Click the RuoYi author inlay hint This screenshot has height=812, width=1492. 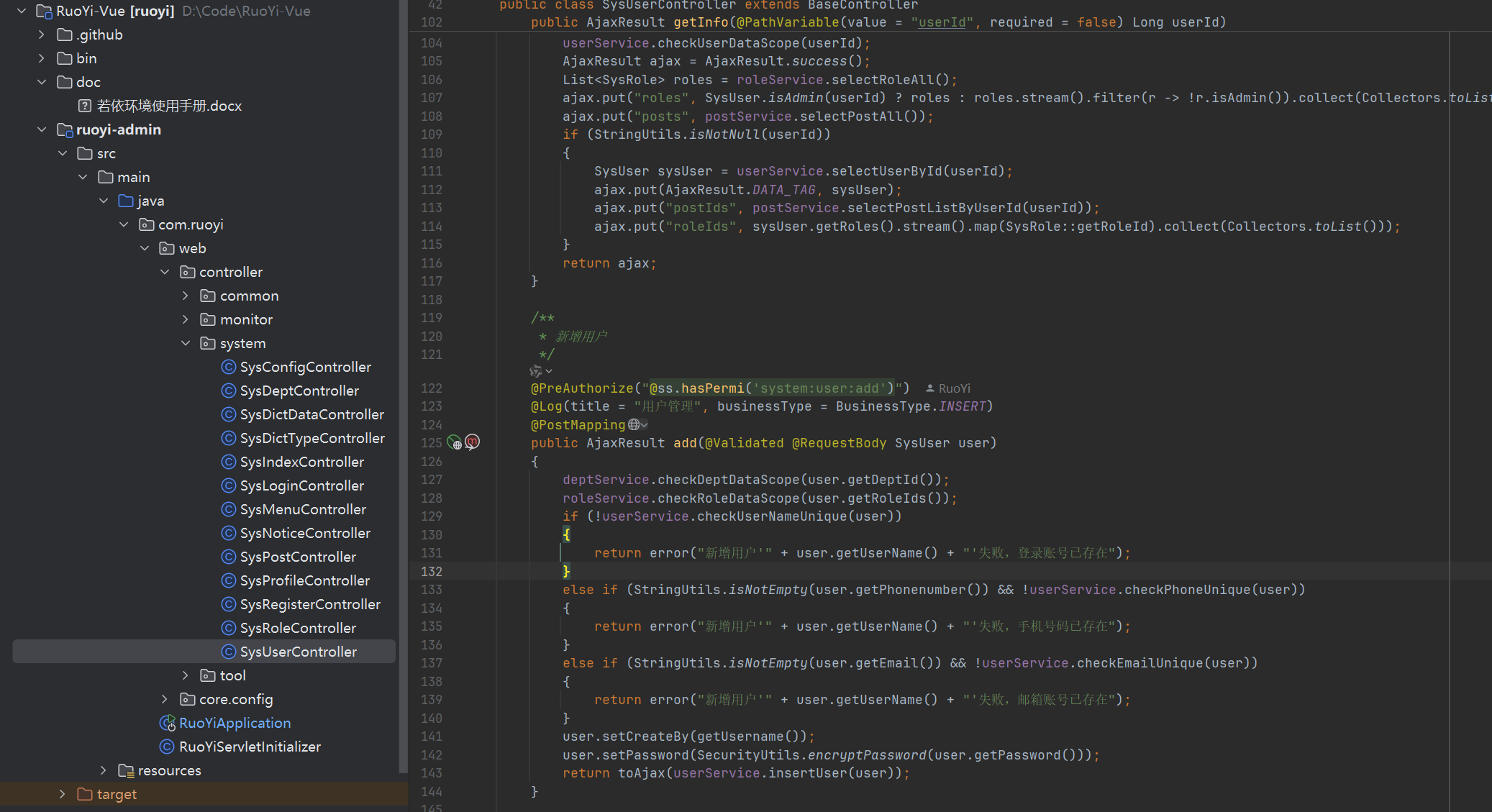click(947, 388)
